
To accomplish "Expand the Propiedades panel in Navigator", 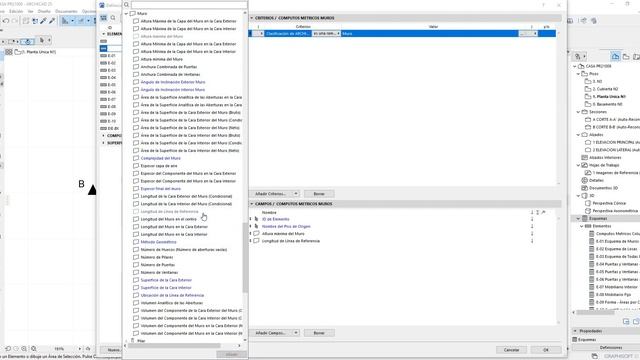I will 575,331.
